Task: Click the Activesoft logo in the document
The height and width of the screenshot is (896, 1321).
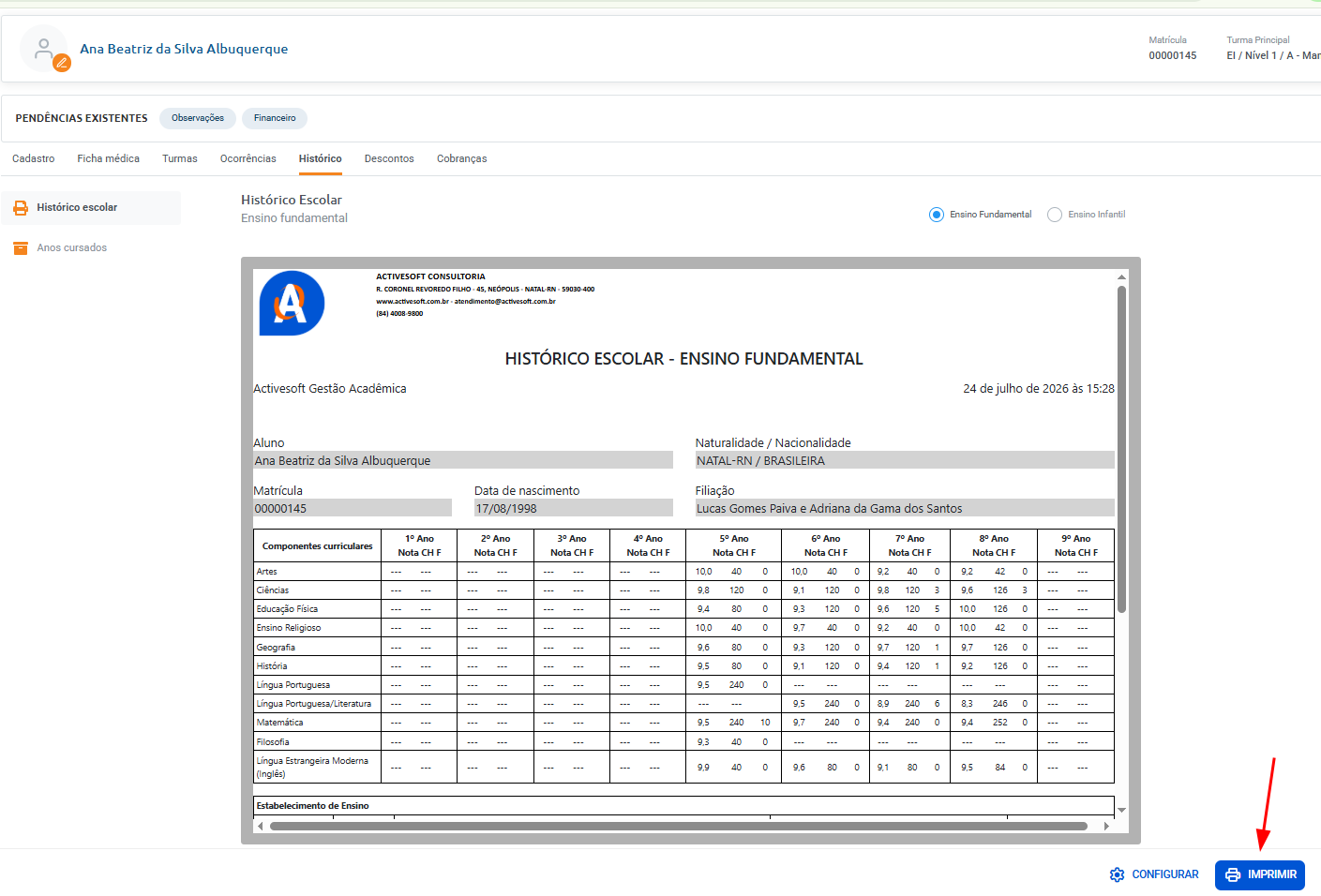Action: click(x=292, y=303)
